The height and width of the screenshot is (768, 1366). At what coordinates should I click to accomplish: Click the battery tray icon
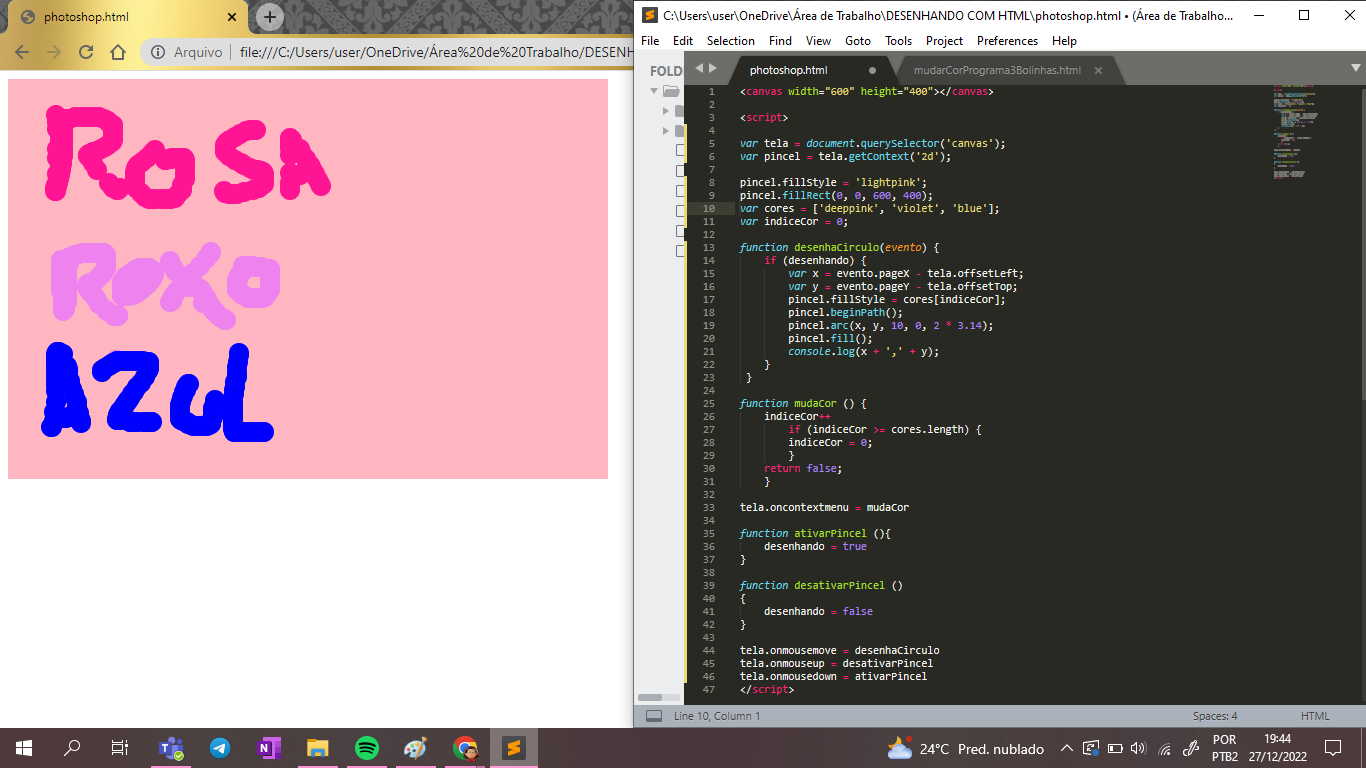click(x=1115, y=748)
